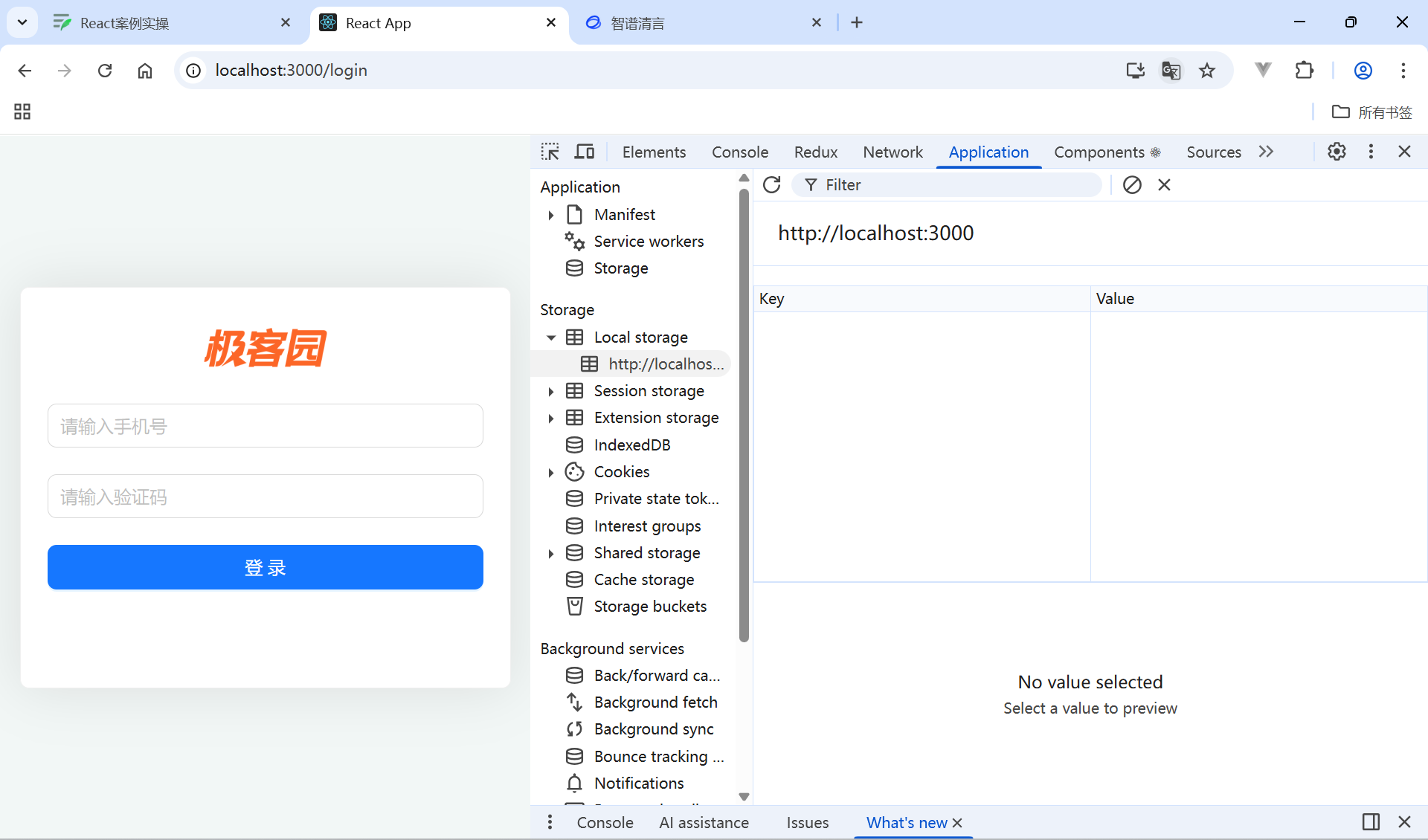The width and height of the screenshot is (1428, 840).
Task: Click the delete selected entry X icon
Action: point(1165,184)
